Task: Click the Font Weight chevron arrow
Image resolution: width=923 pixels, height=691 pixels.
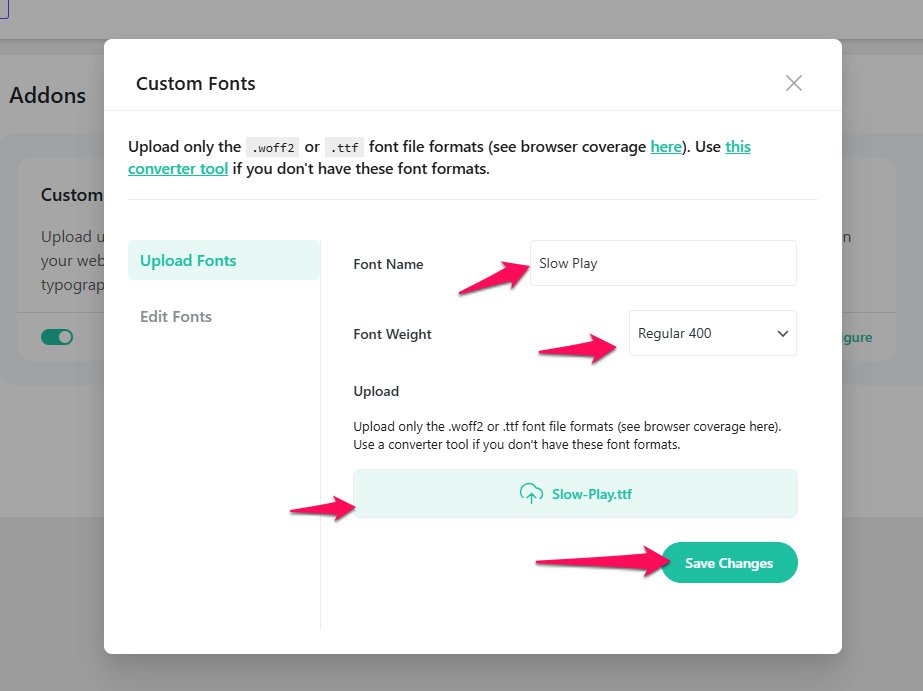Action: point(782,334)
